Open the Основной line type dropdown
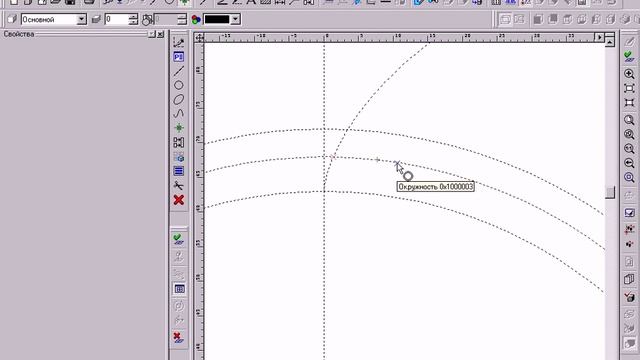This screenshot has width=640, height=360. tap(82, 19)
